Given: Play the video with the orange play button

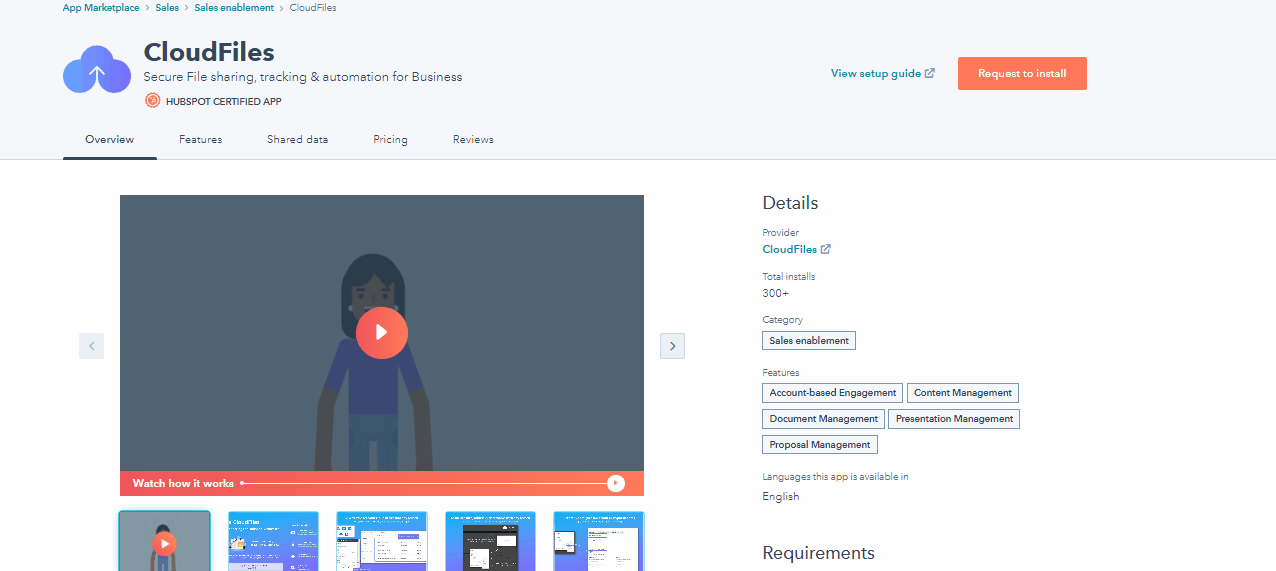Looking at the screenshot, I should 381,332.
